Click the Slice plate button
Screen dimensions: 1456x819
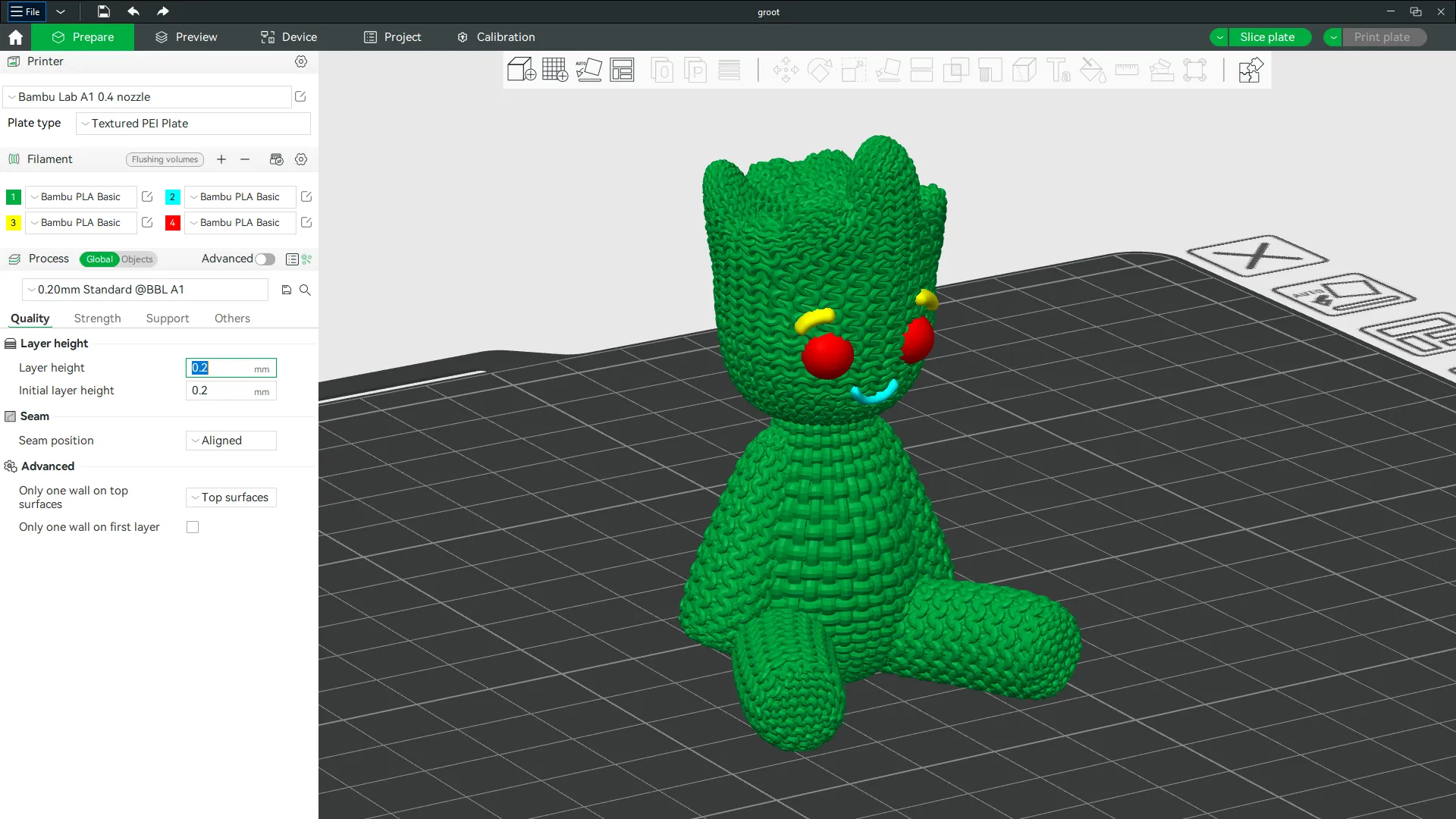click(1267, 37)
